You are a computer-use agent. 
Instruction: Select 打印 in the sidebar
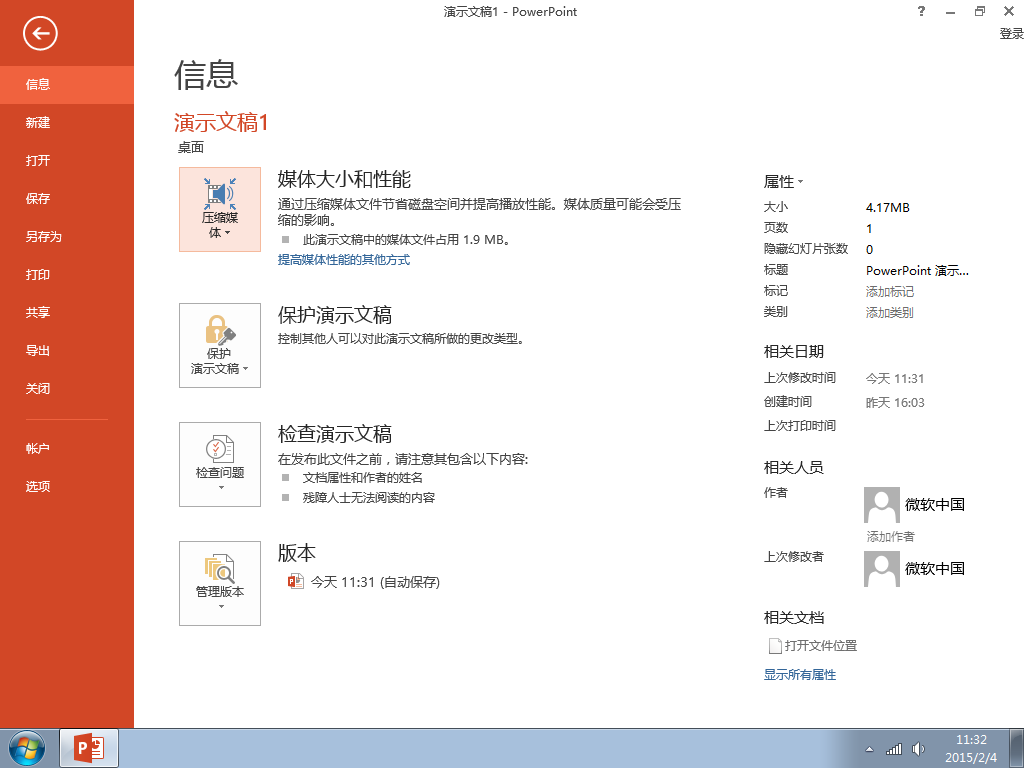[x=67, y=274]
